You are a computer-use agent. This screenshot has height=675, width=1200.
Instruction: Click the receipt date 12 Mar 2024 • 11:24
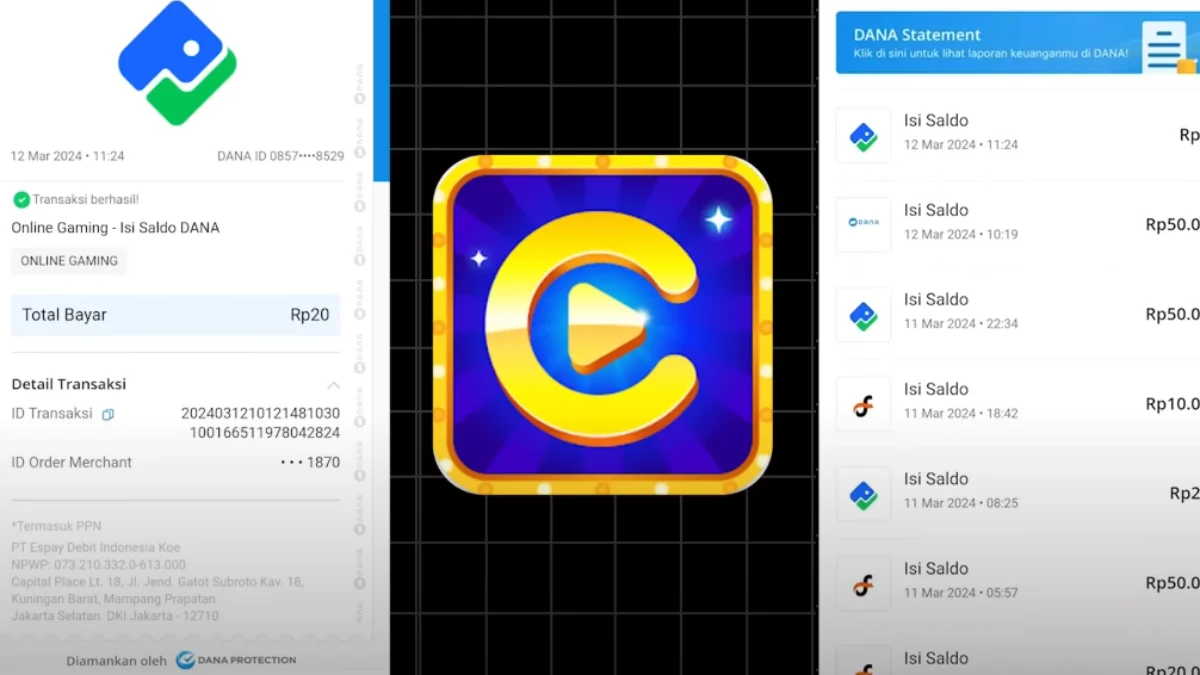(68, 156)
